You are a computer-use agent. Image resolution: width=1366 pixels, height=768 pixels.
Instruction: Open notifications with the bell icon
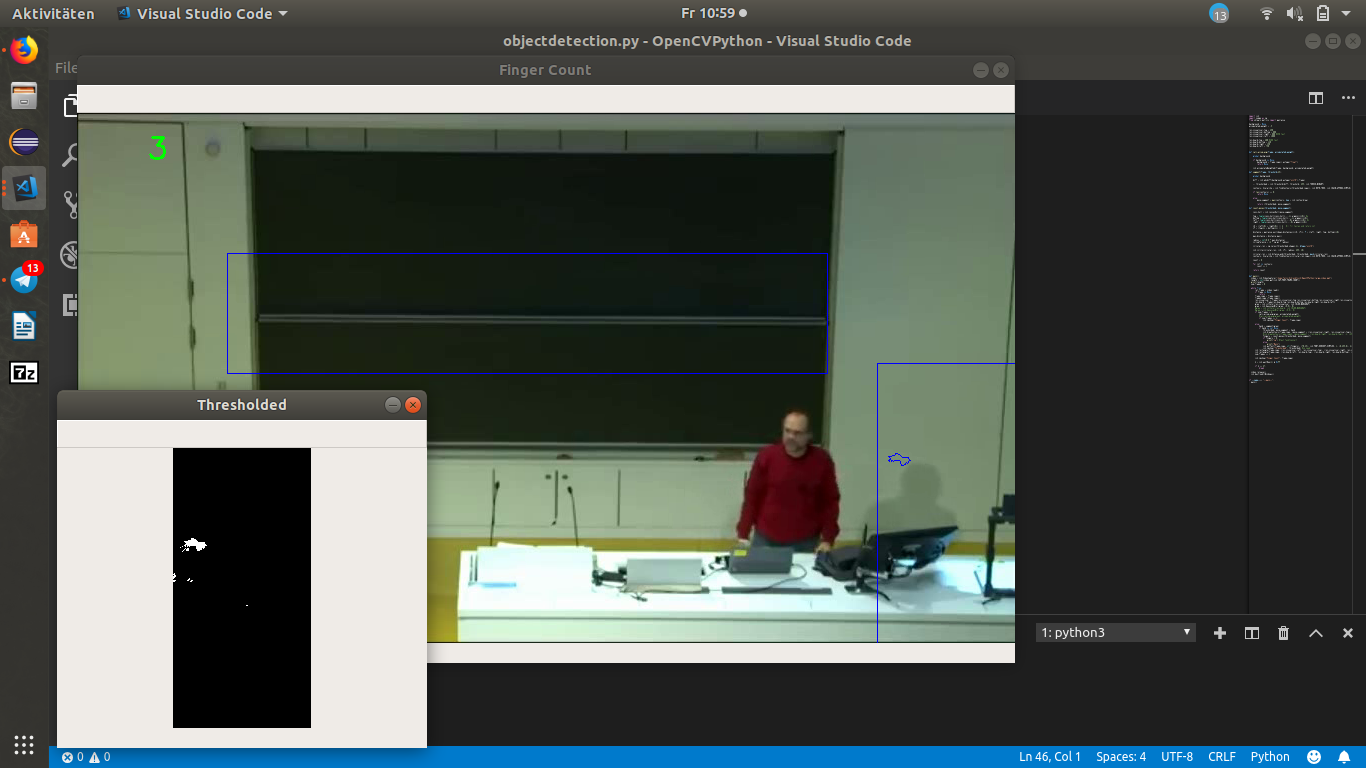pyautogui.click(x=1345, y=756)
